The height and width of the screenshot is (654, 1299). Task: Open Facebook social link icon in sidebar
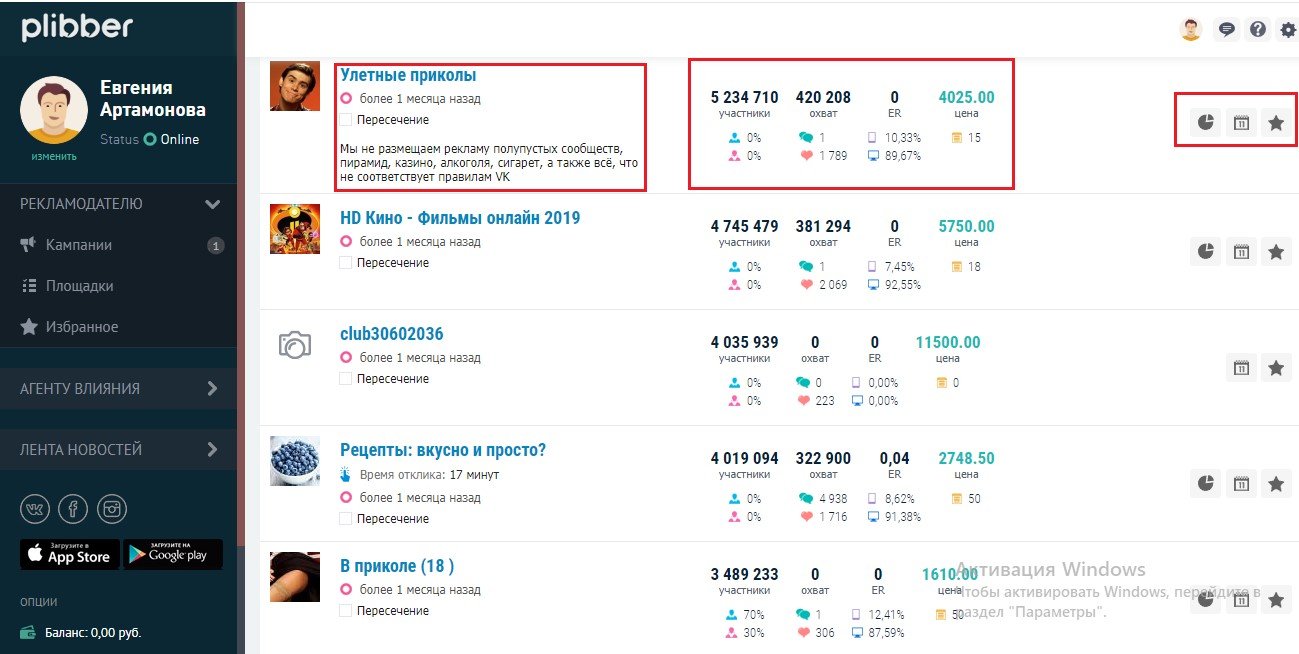73,509
